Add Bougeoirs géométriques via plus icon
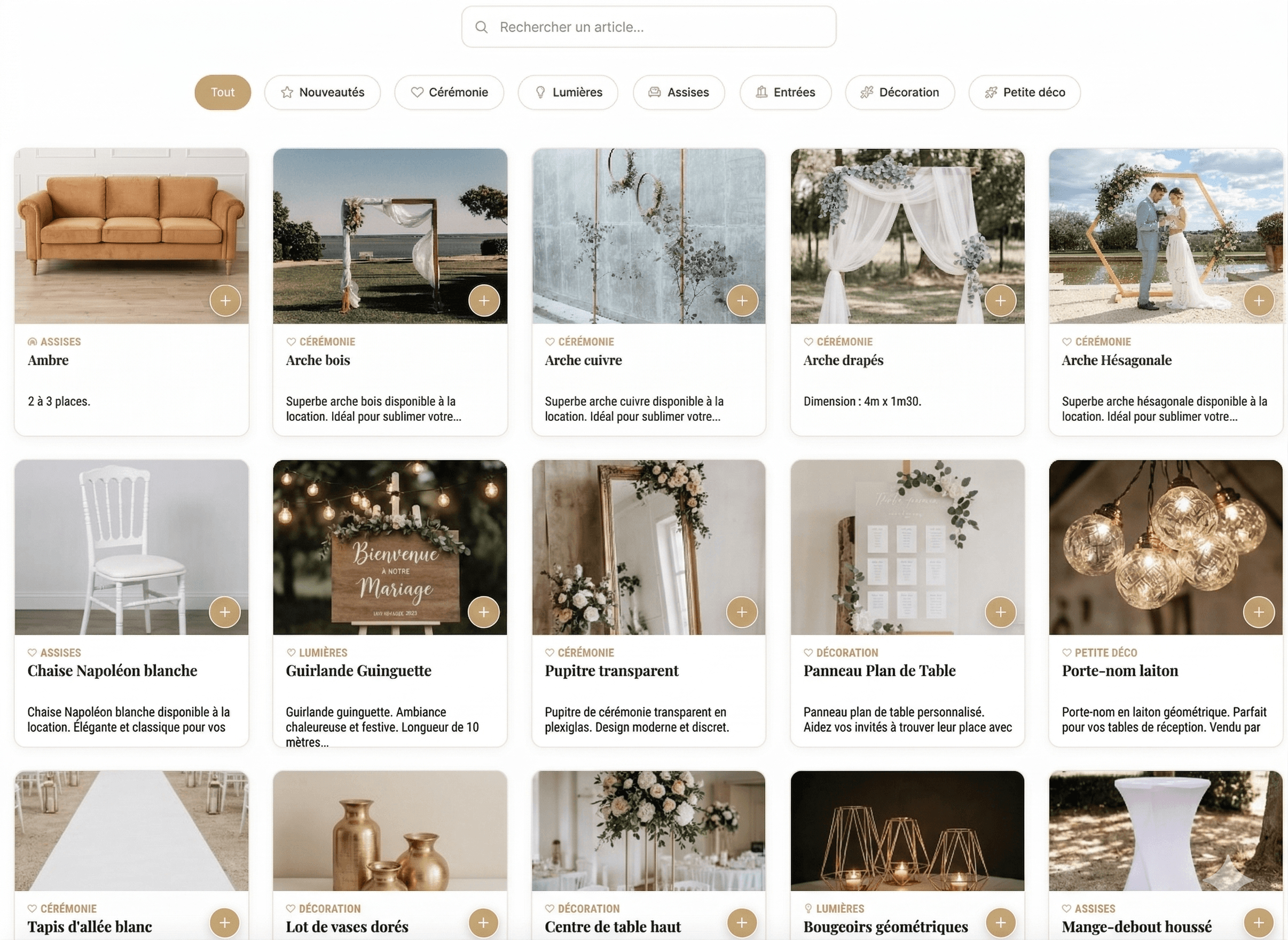This screenshot has height=940, width=1288. 1001,922
